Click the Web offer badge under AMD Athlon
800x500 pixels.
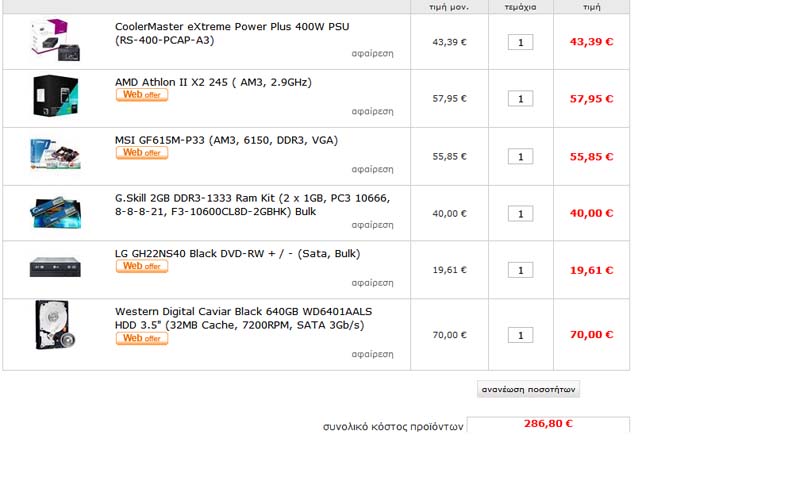[142, 95]
